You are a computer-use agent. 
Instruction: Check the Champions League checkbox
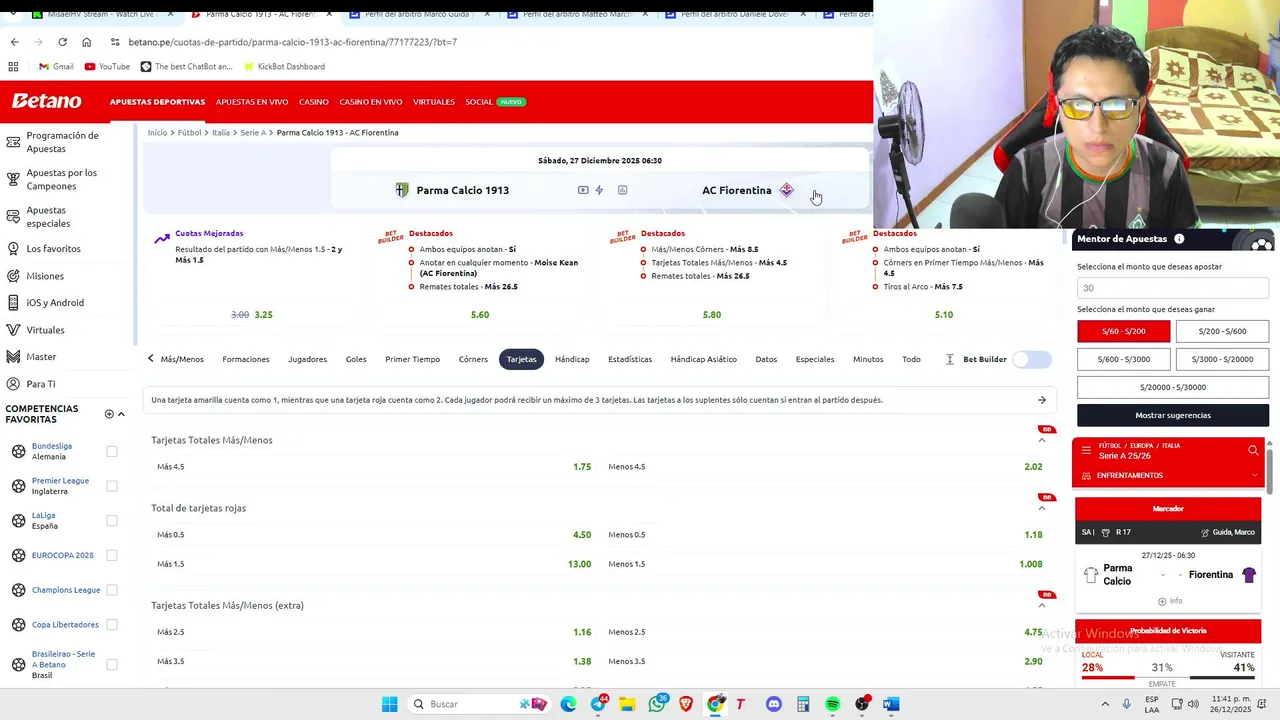click(x=112, y=590)
